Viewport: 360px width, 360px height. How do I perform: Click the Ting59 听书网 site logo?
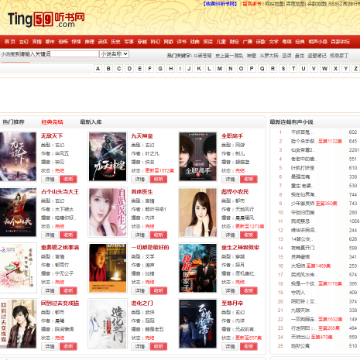click(46, 20)
